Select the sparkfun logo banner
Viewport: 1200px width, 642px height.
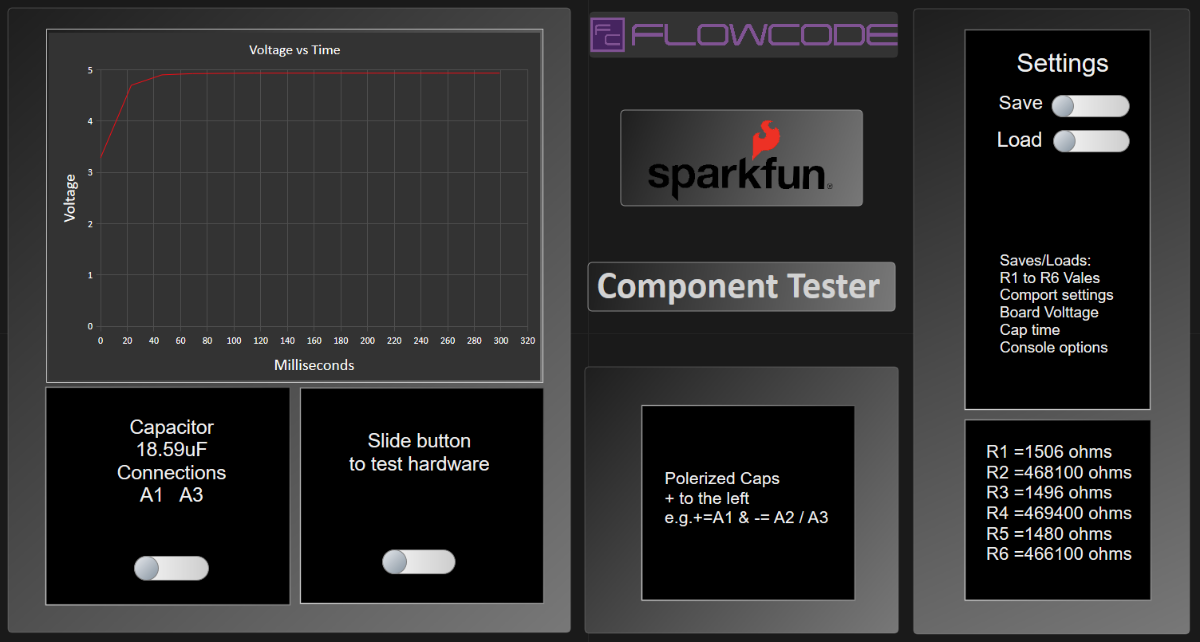point(741,157)
